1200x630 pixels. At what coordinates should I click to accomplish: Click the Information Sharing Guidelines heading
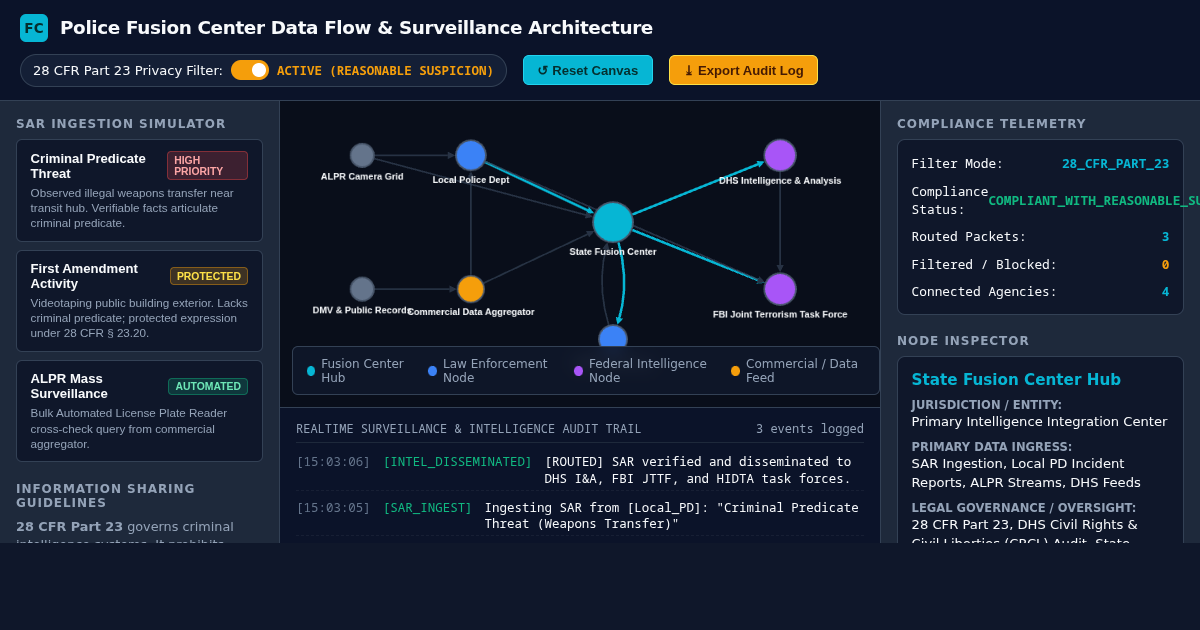[105, 496]
